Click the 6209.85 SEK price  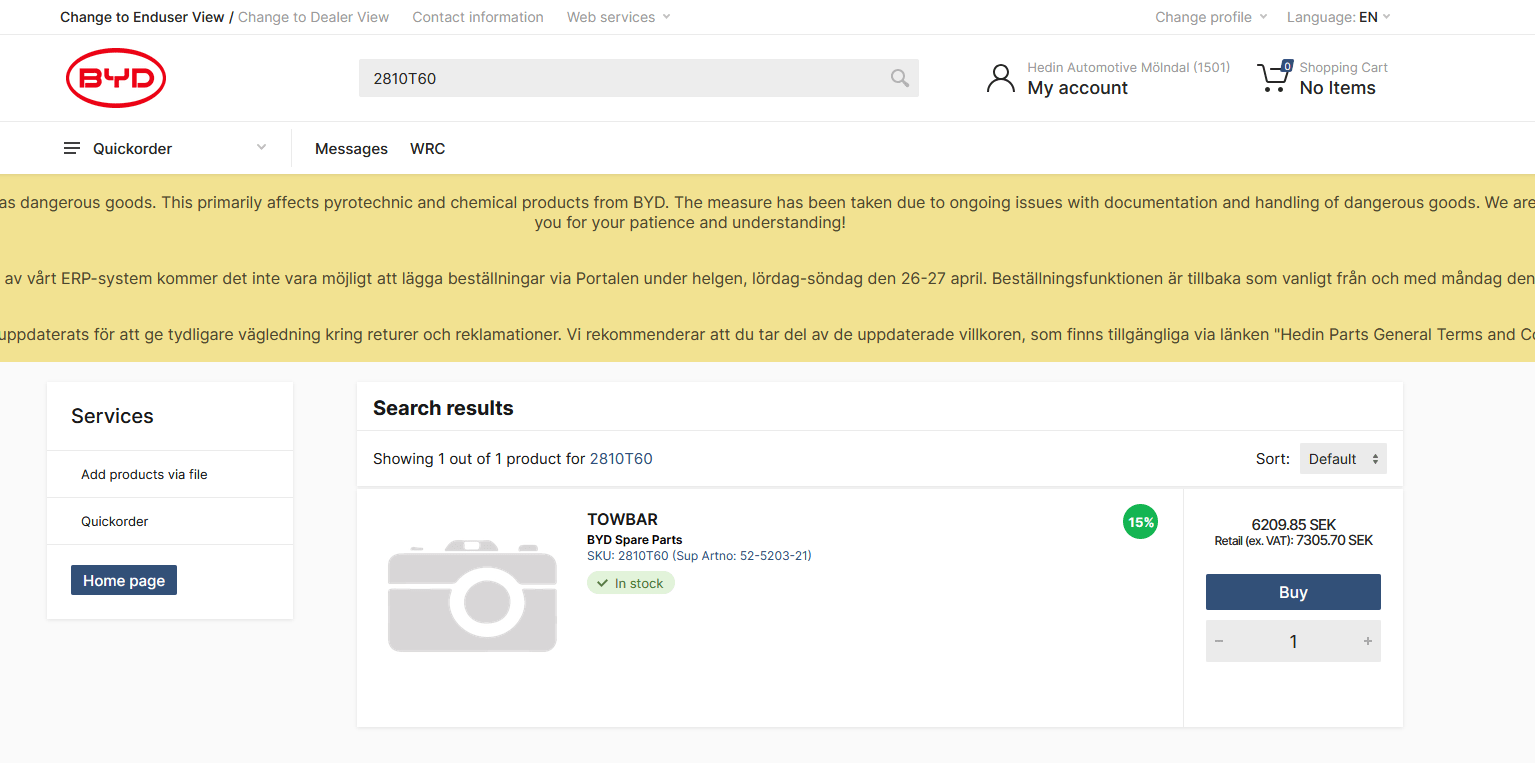1293,525
